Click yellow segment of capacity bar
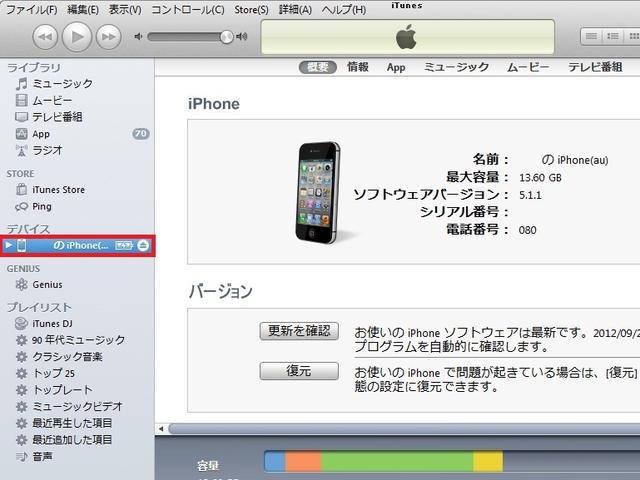The height and width of the screenshot is (480, 640). tap(488, 461)
